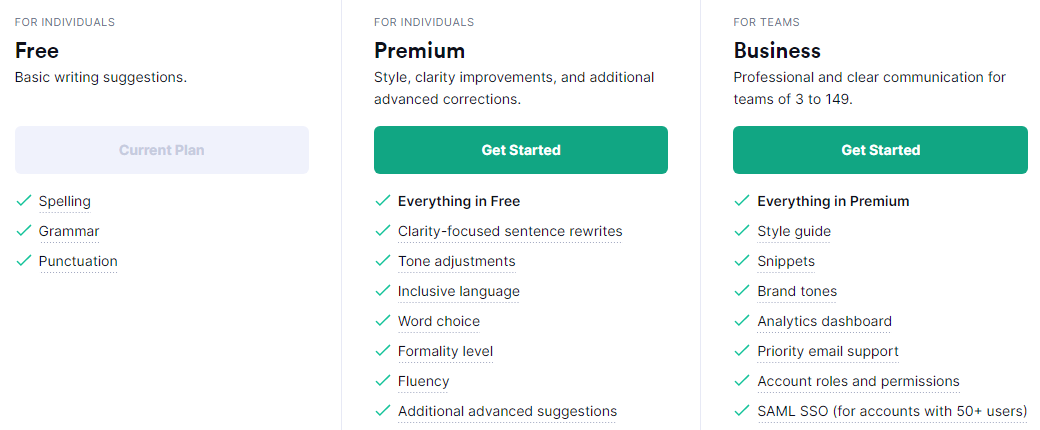The width and height of the screenshot is (1040, 430).
Task: Select the Brand tones feature link
Action: (797, 291)
